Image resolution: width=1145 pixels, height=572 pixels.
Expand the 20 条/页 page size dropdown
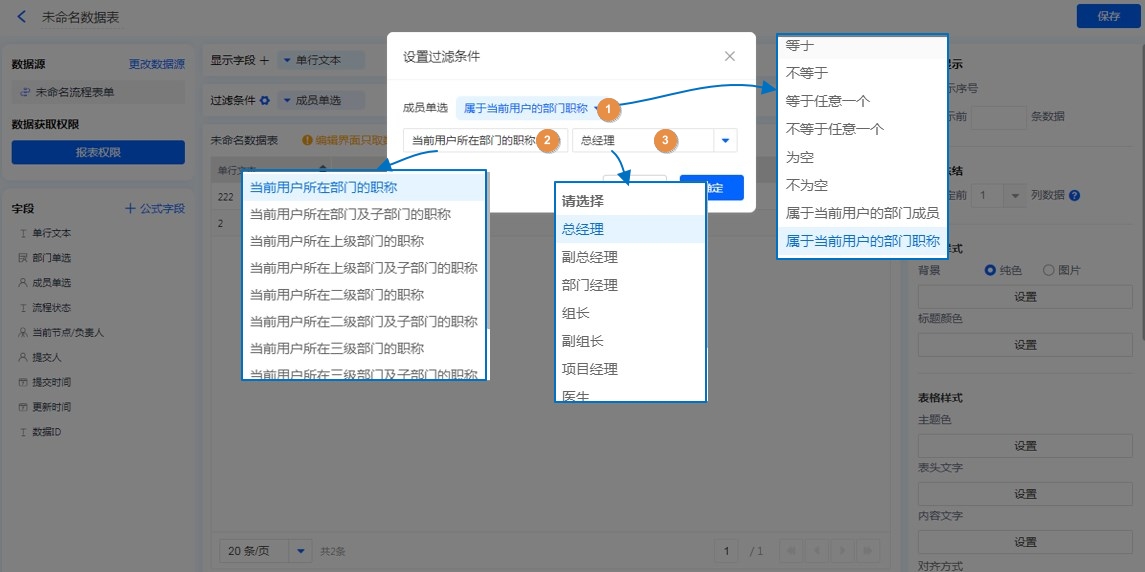click(300, 551)
